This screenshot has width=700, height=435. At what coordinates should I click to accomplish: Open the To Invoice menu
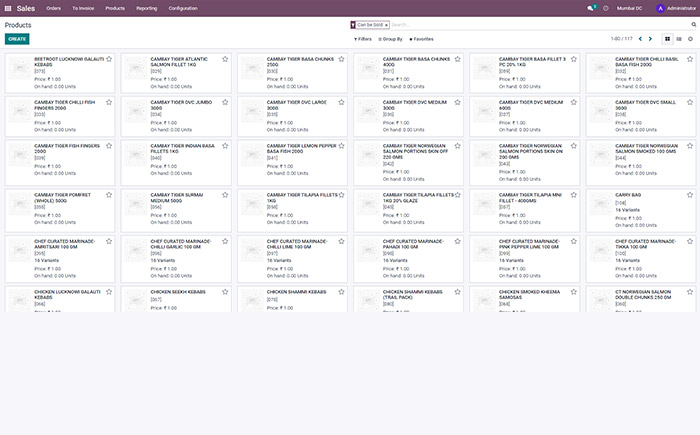(83, 8)
